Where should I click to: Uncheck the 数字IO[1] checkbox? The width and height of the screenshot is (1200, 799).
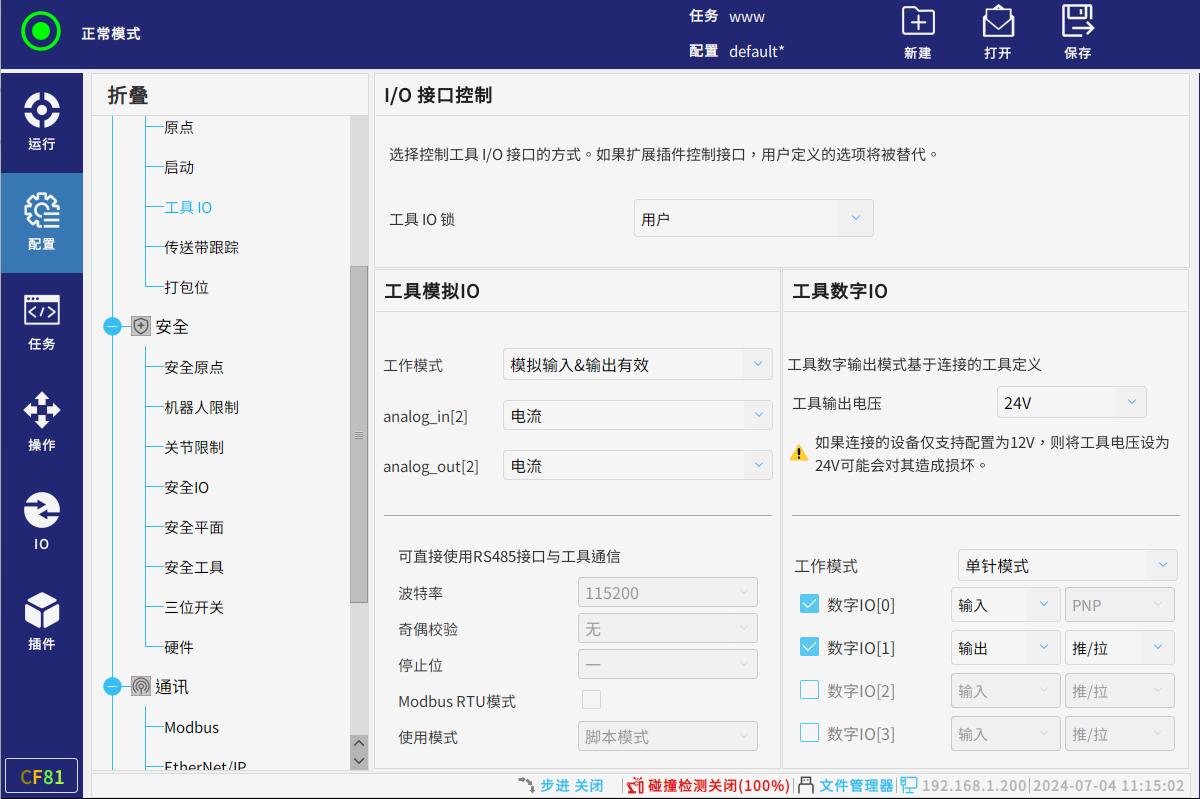pos(810,647)
